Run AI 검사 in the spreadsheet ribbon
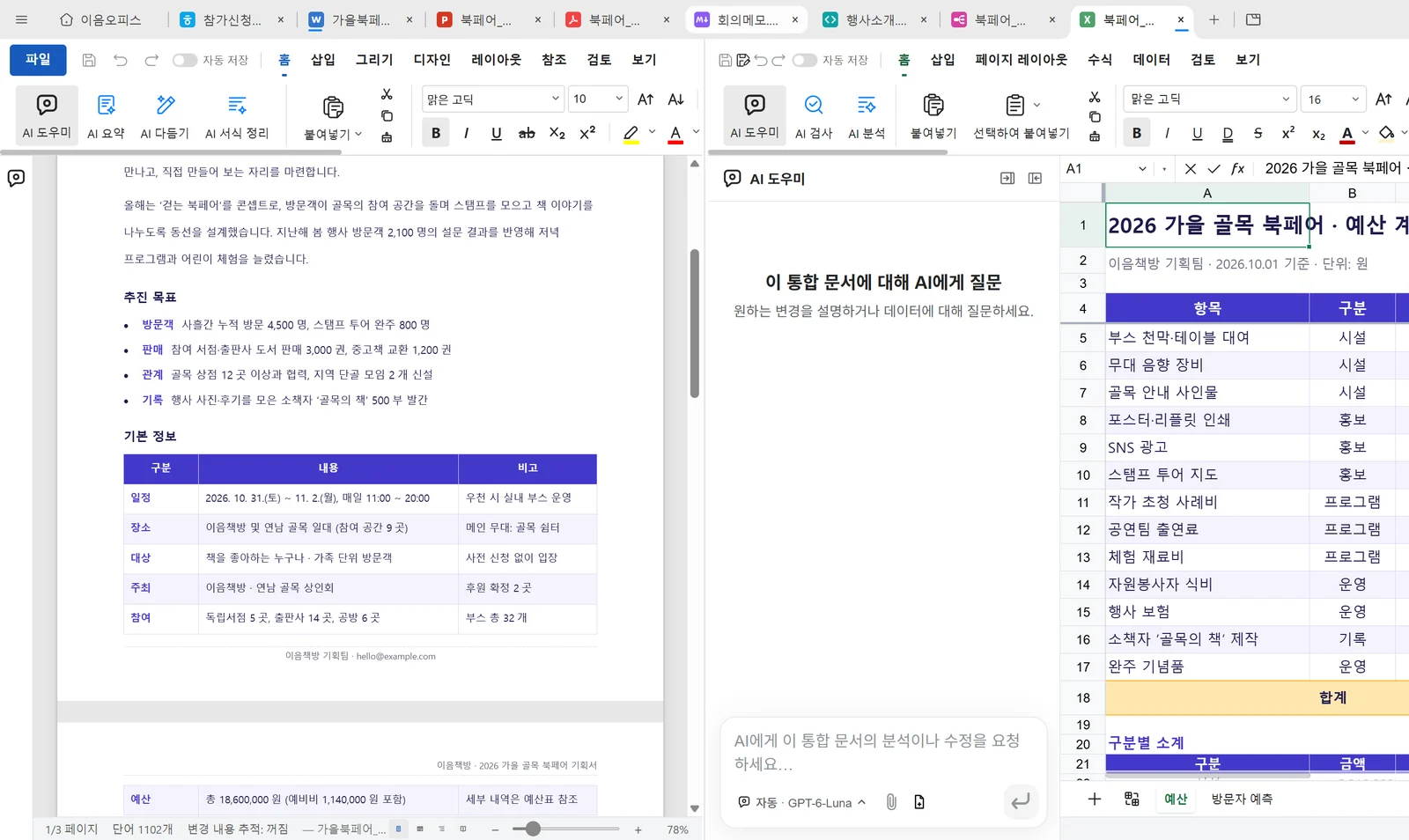The width and height of the screenshot is (1409, 840). (x=814, y=115)
